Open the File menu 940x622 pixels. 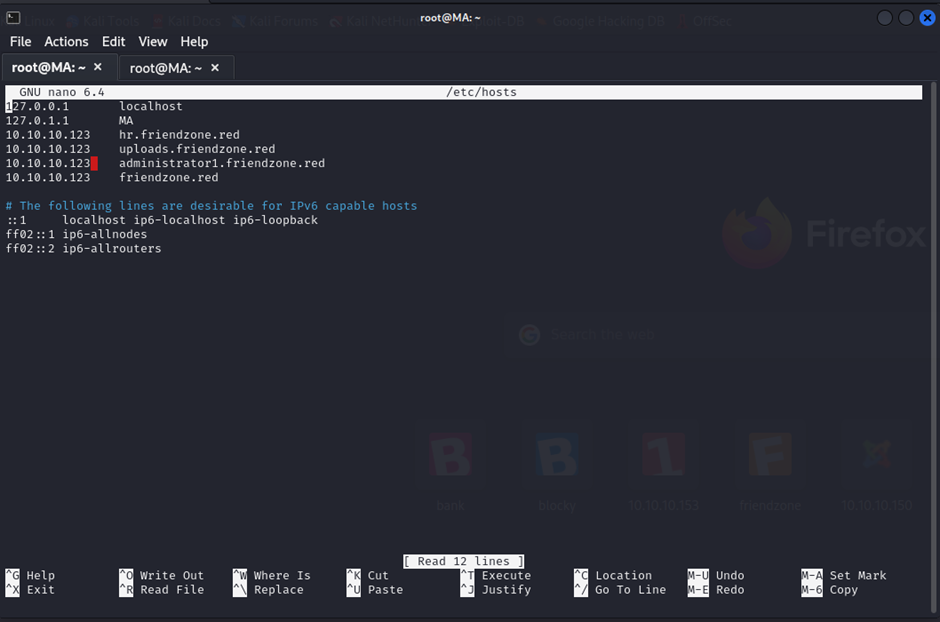click(x=20, y=41)
